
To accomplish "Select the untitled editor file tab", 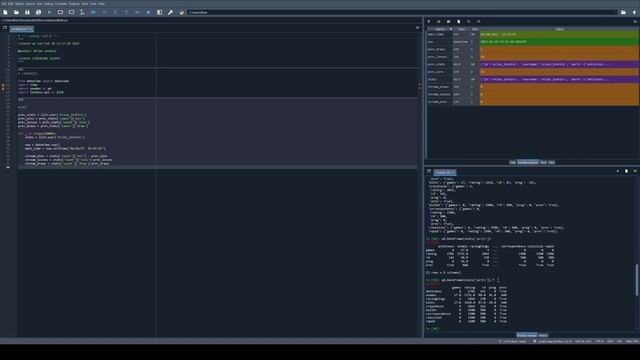I will (x=21, y=29).
